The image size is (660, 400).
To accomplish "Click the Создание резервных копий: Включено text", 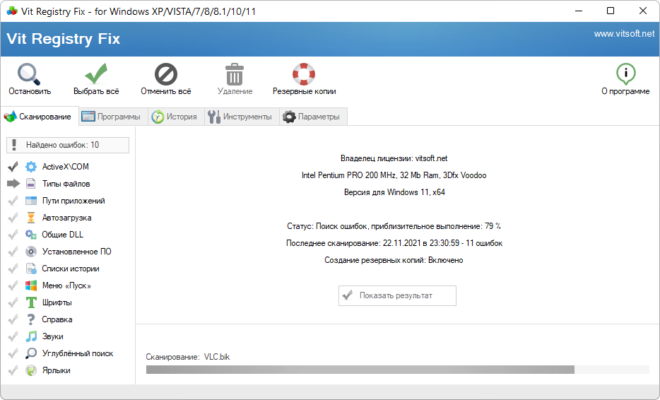I will 394,260.
